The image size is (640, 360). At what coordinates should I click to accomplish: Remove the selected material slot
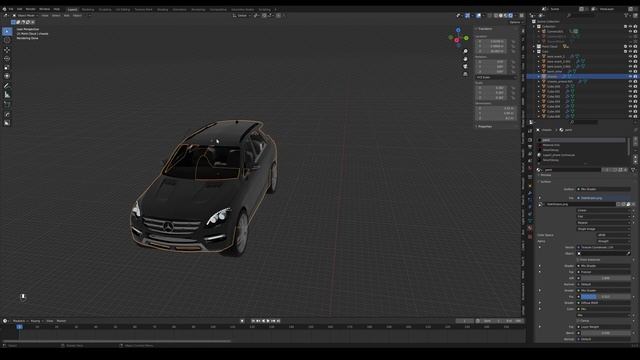tap(635, 144)
